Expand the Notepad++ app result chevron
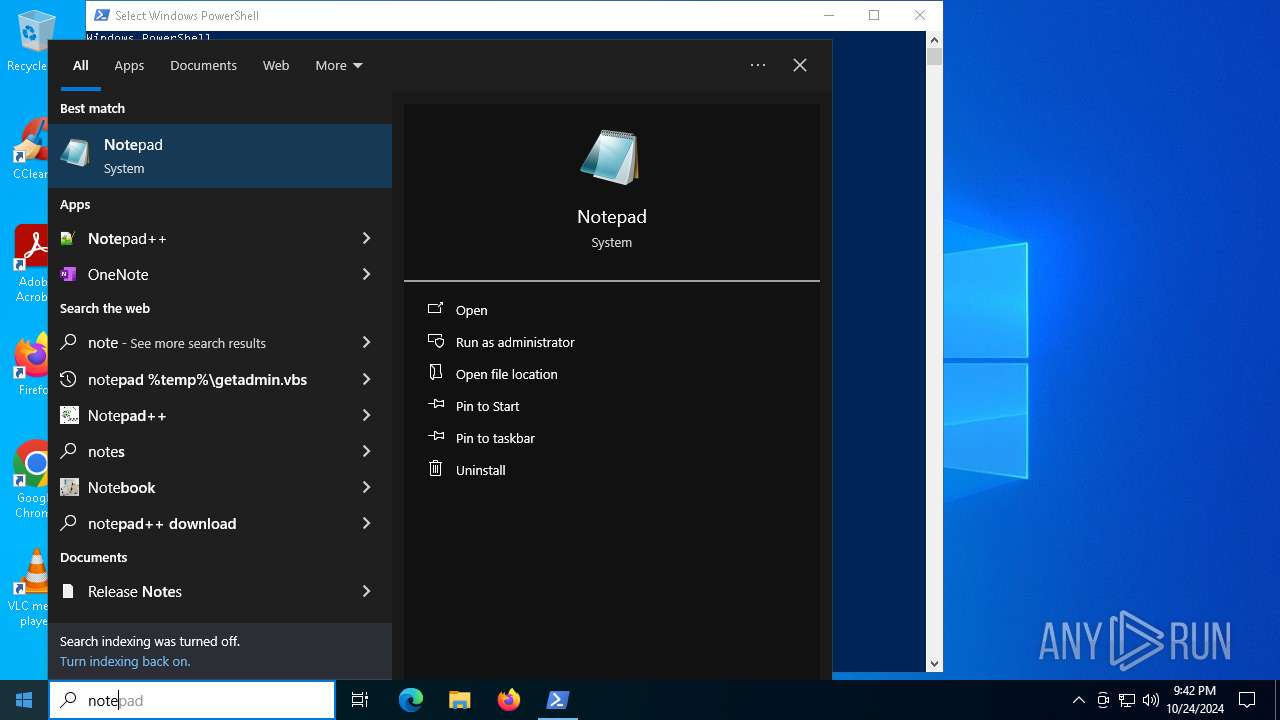The image size is (1280, 720). pyautogui.click(x=366, y=238)
